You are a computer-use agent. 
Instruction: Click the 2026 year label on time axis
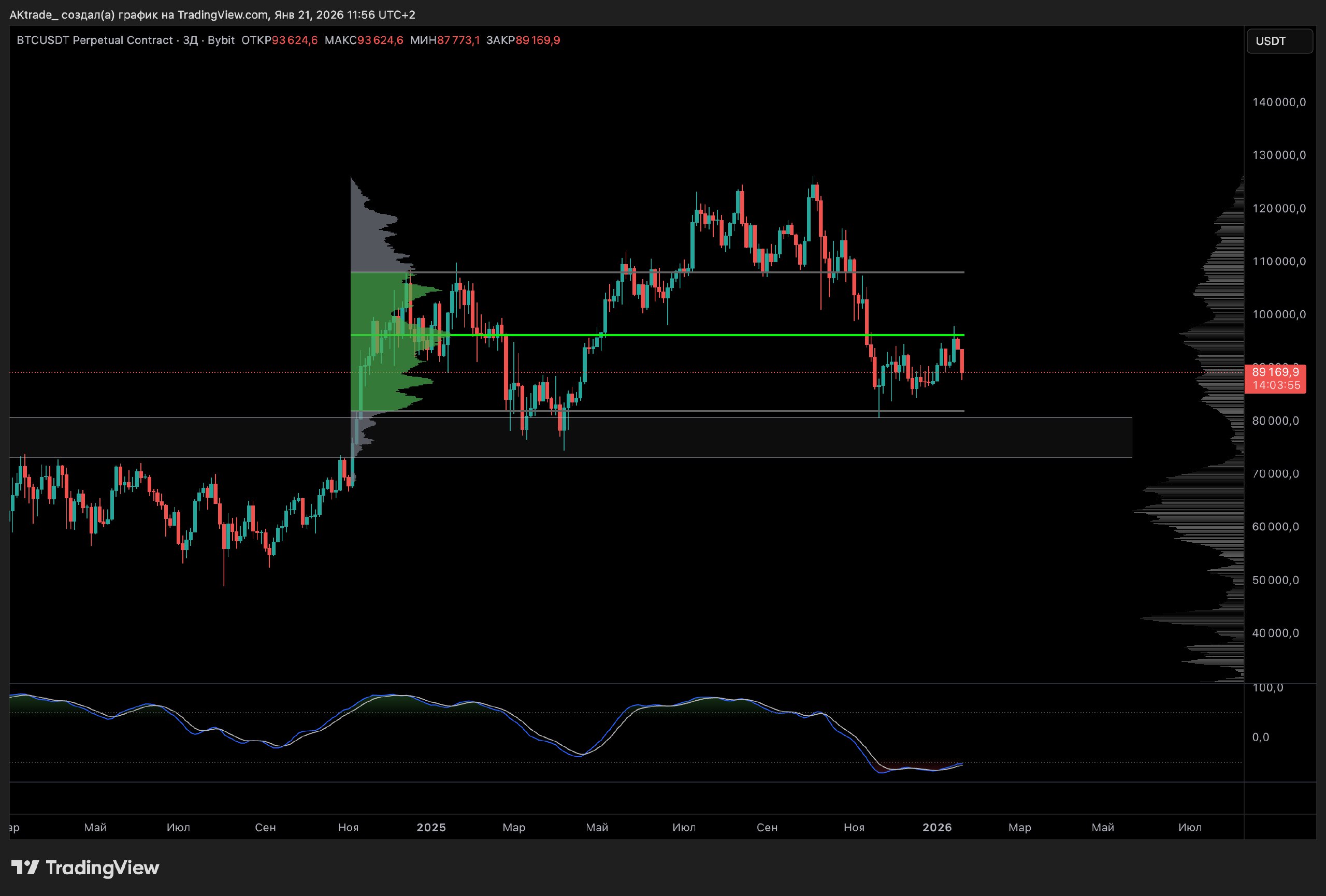click(937, 827)
